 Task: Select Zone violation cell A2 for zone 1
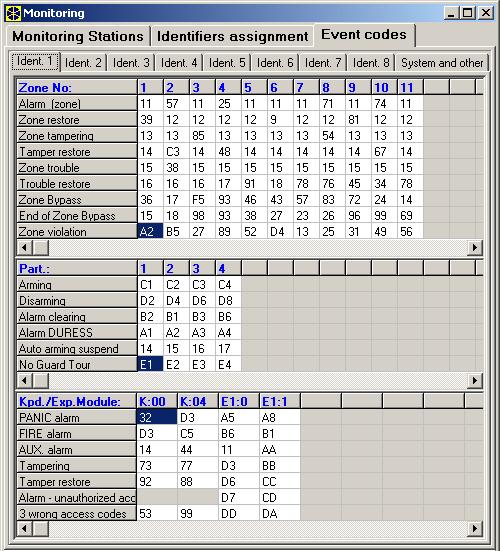pyautogui.click(x=150, y=232)
